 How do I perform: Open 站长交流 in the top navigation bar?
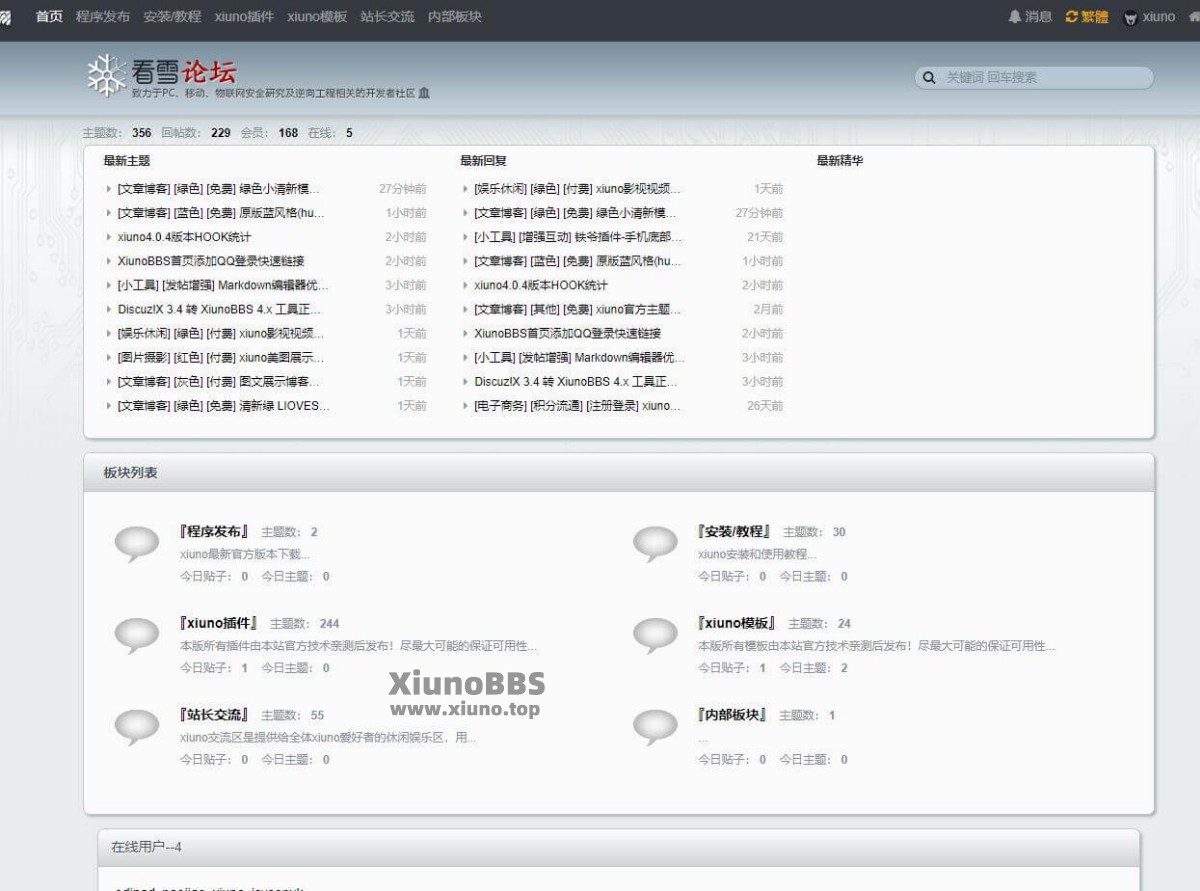(x=388, y=17)
